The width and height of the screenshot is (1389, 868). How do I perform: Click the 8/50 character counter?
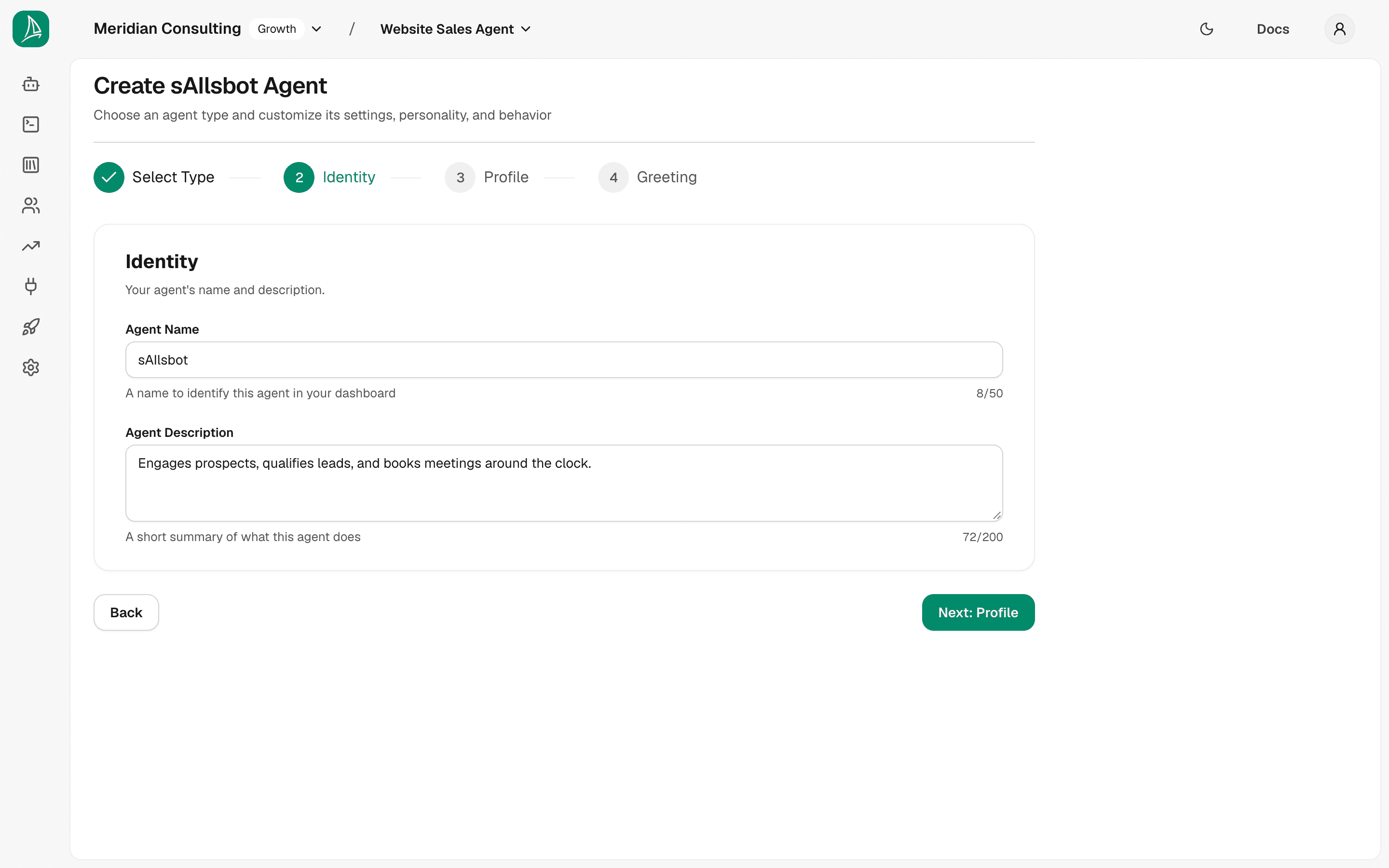[989, 393]
